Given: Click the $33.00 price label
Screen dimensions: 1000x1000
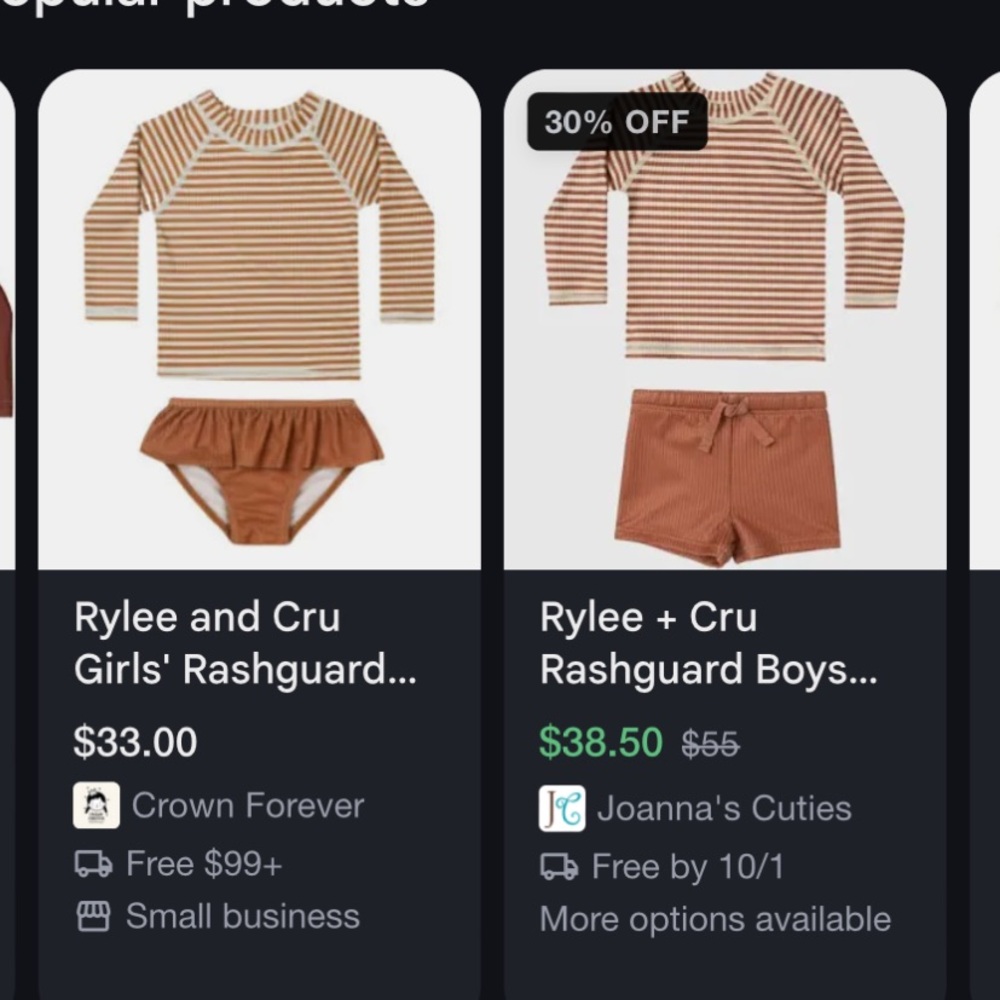Looking at the screenshot, I should (x=136, y=742).
